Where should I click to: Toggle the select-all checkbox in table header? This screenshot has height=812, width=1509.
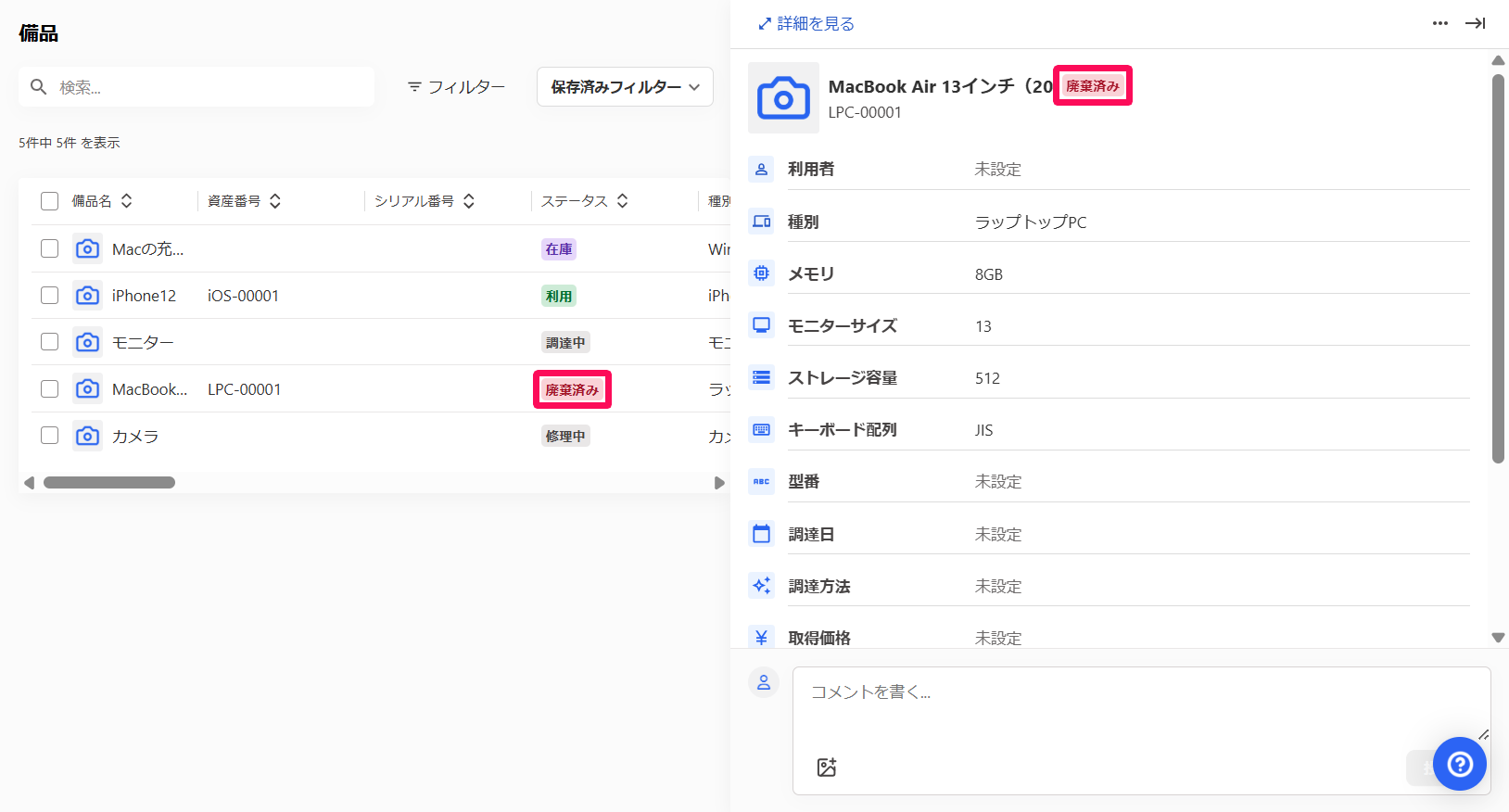(50, 201)
